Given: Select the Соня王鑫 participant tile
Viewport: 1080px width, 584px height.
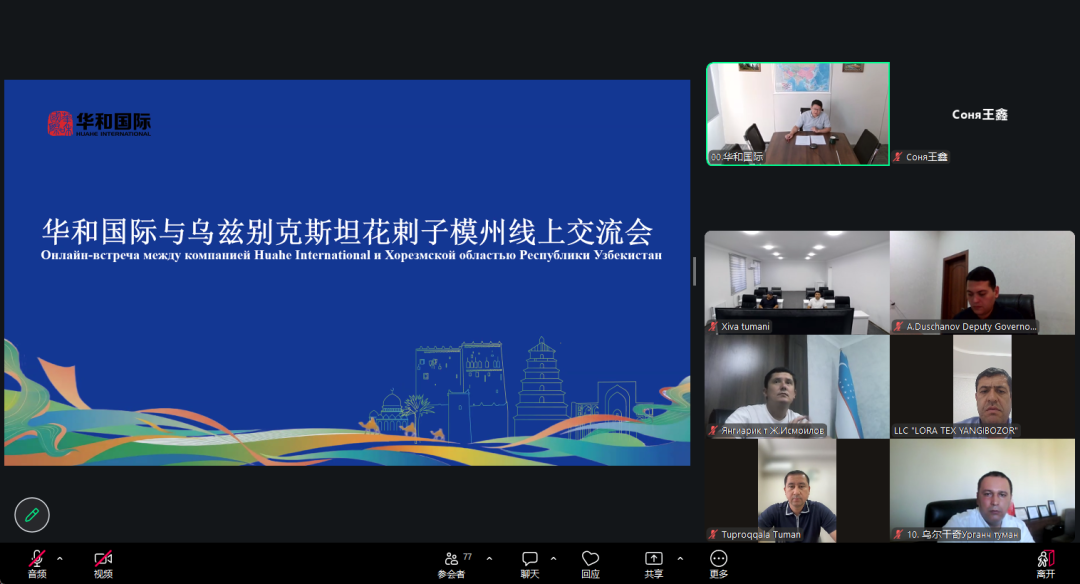Looking at the screenshot, I should pos(982,114).
